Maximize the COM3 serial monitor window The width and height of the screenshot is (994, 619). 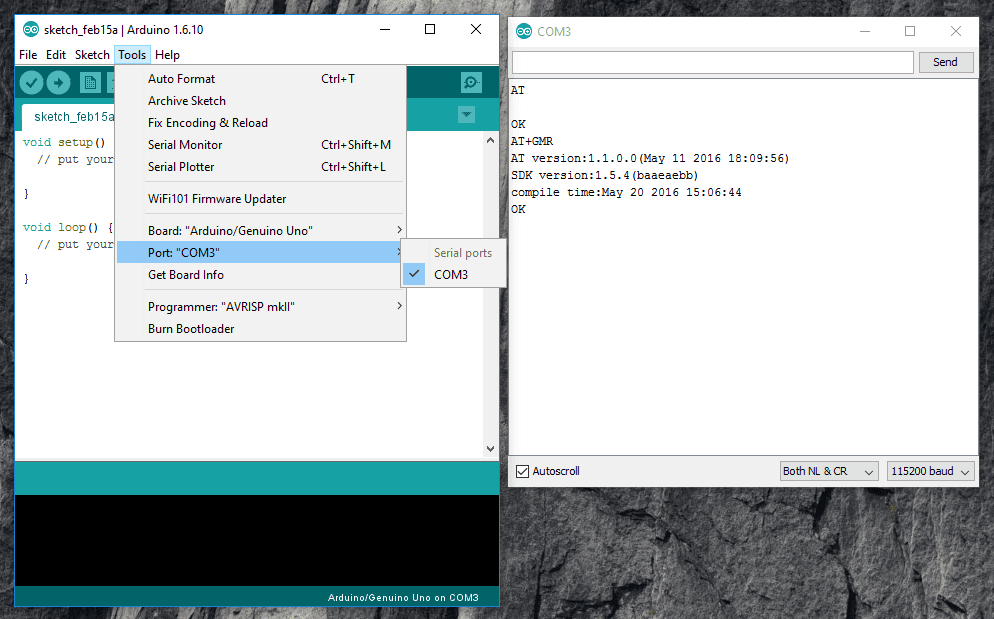[910, 32]
